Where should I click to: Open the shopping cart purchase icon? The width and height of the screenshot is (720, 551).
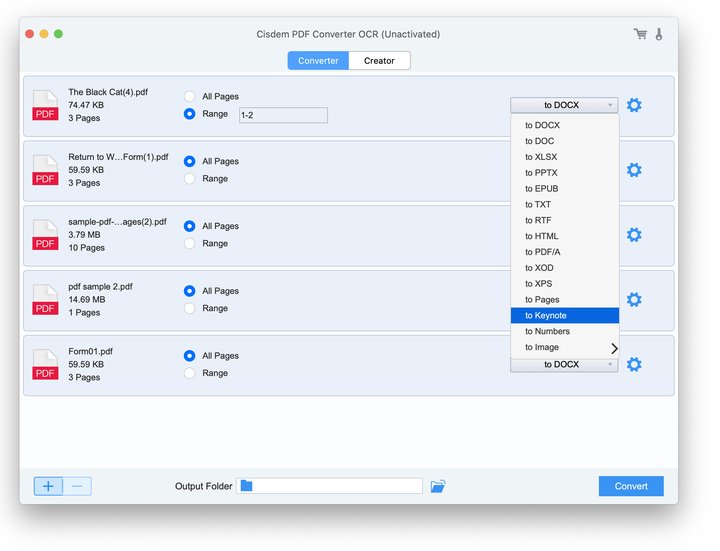click(641, 34)
